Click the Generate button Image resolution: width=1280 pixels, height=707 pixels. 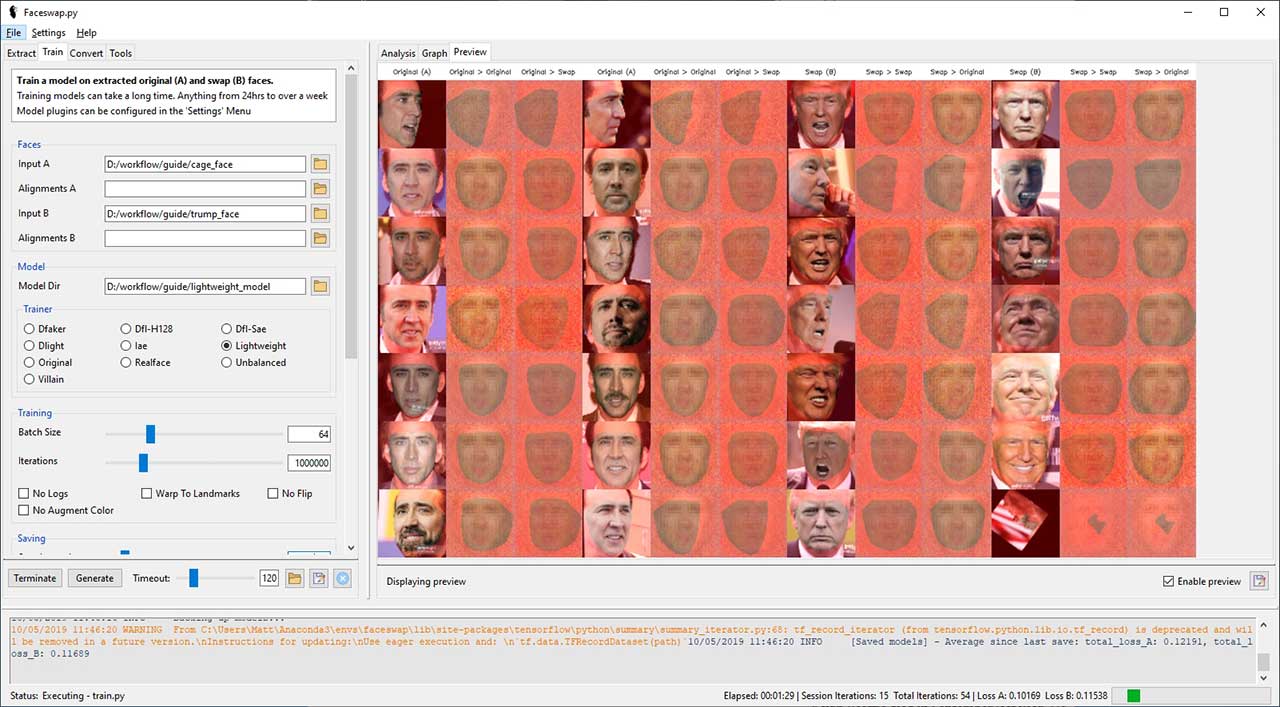(x=95, y=578)
